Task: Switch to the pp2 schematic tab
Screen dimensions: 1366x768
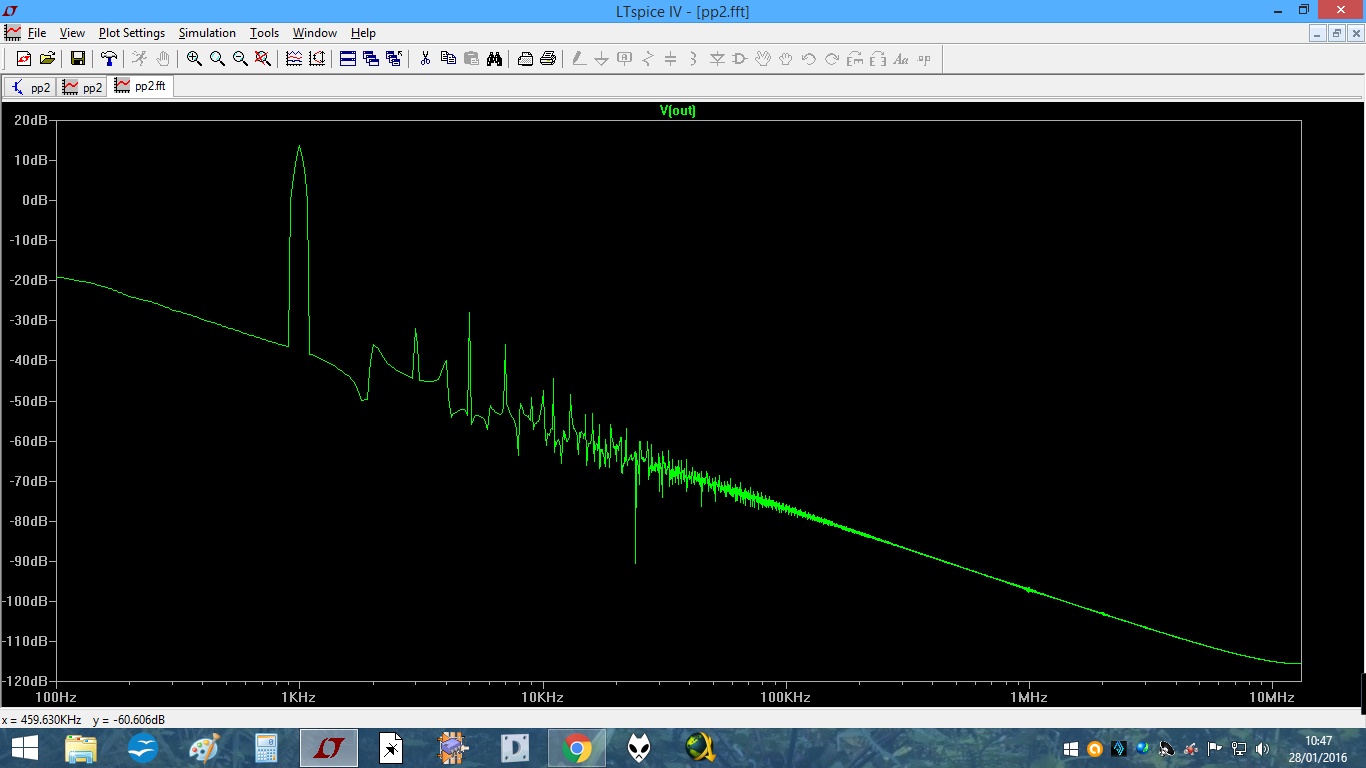Action: pos(30,87)
